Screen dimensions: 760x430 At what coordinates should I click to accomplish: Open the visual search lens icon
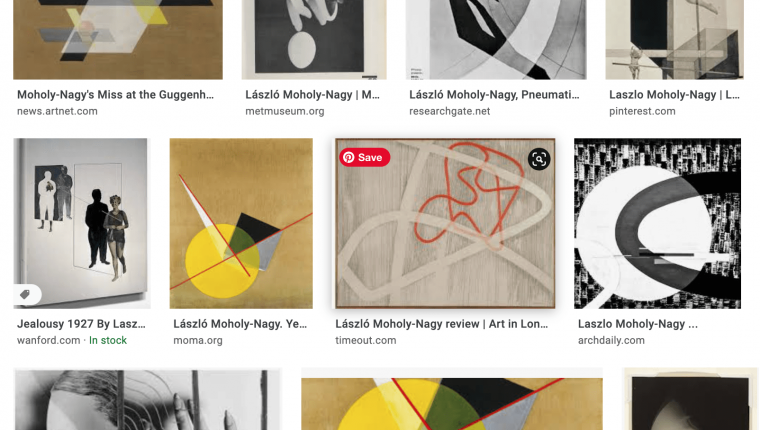[539, 159]
